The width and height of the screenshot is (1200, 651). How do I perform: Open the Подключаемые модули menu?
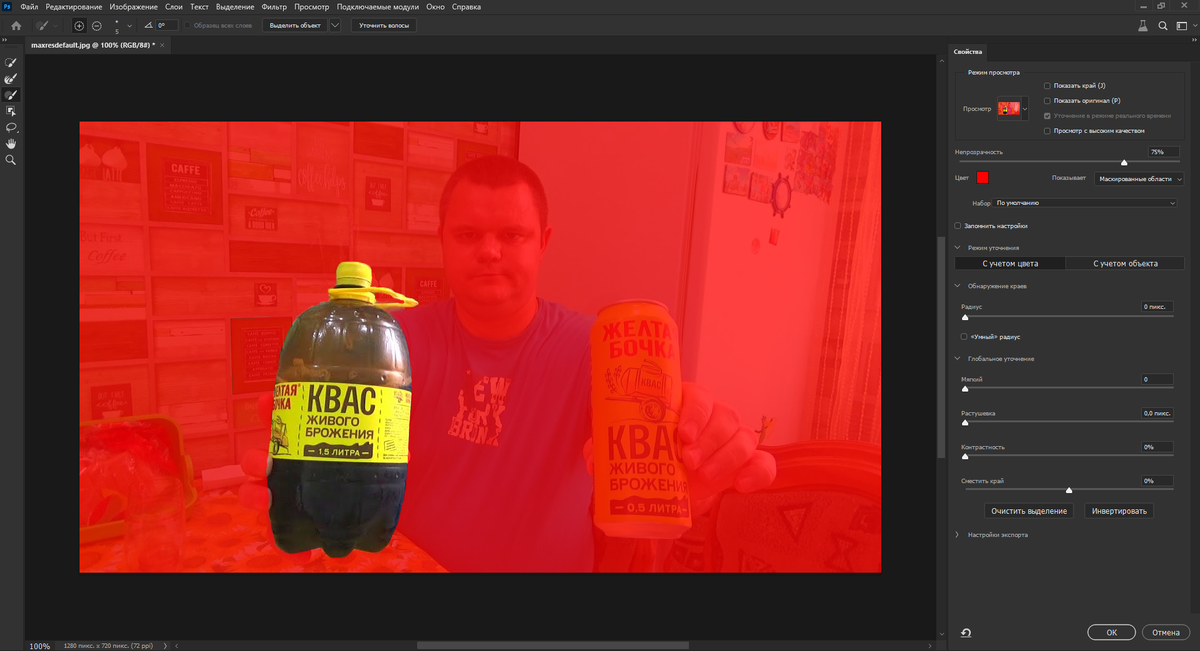point(377,7)
